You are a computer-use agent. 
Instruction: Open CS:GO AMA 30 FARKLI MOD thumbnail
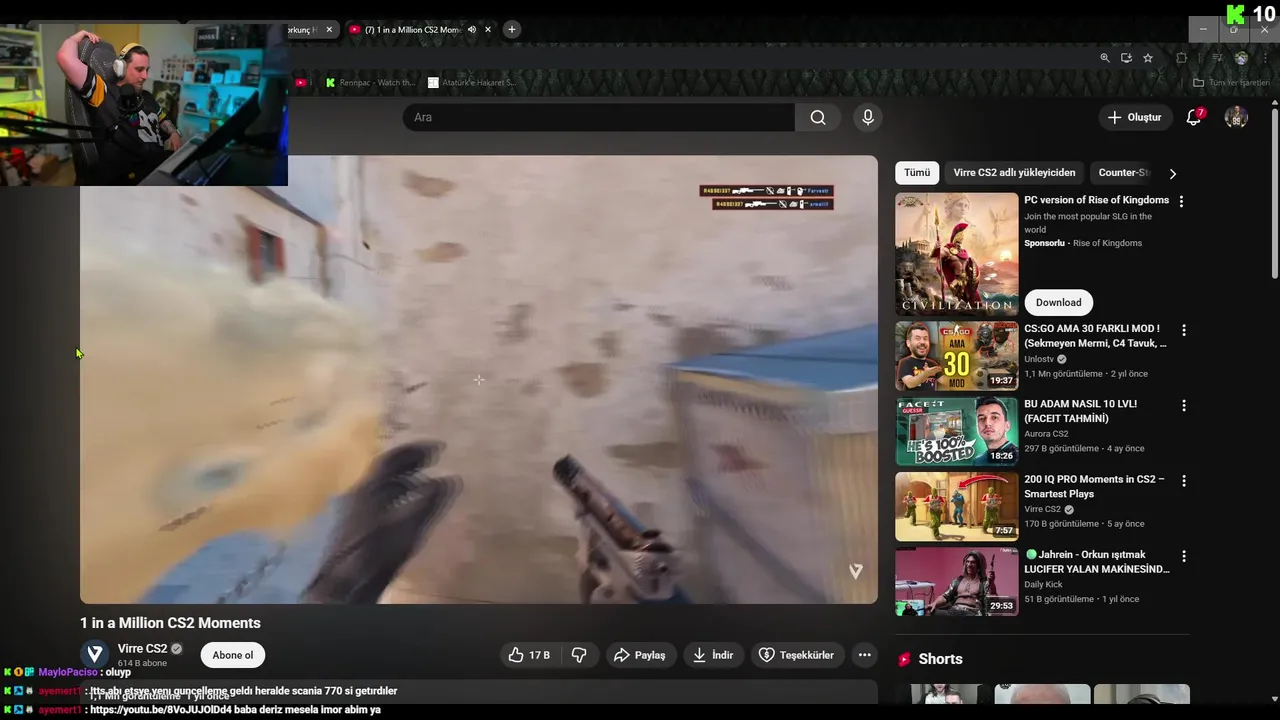(x=957, y=356)
